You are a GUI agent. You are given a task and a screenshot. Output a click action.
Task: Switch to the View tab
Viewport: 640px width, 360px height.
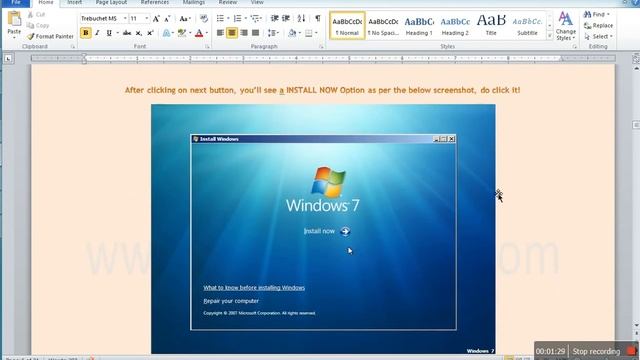coord(257,2)
